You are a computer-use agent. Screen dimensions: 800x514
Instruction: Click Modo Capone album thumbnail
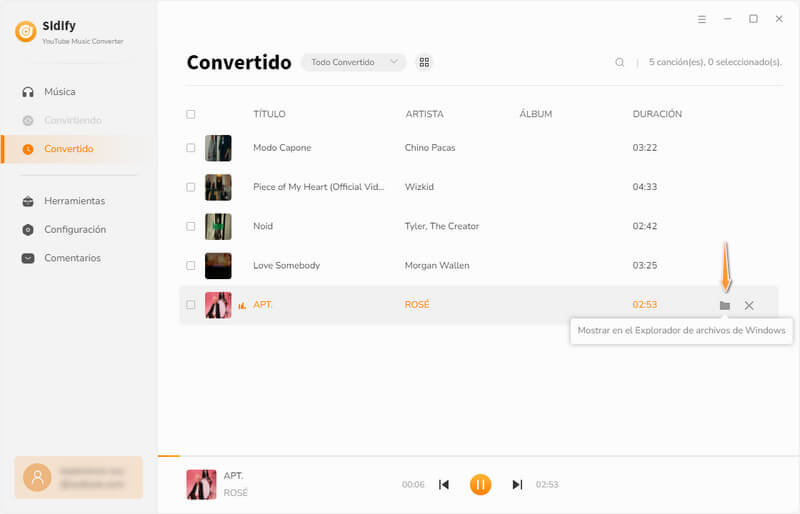pyautogui.click(x=218, y=148)
